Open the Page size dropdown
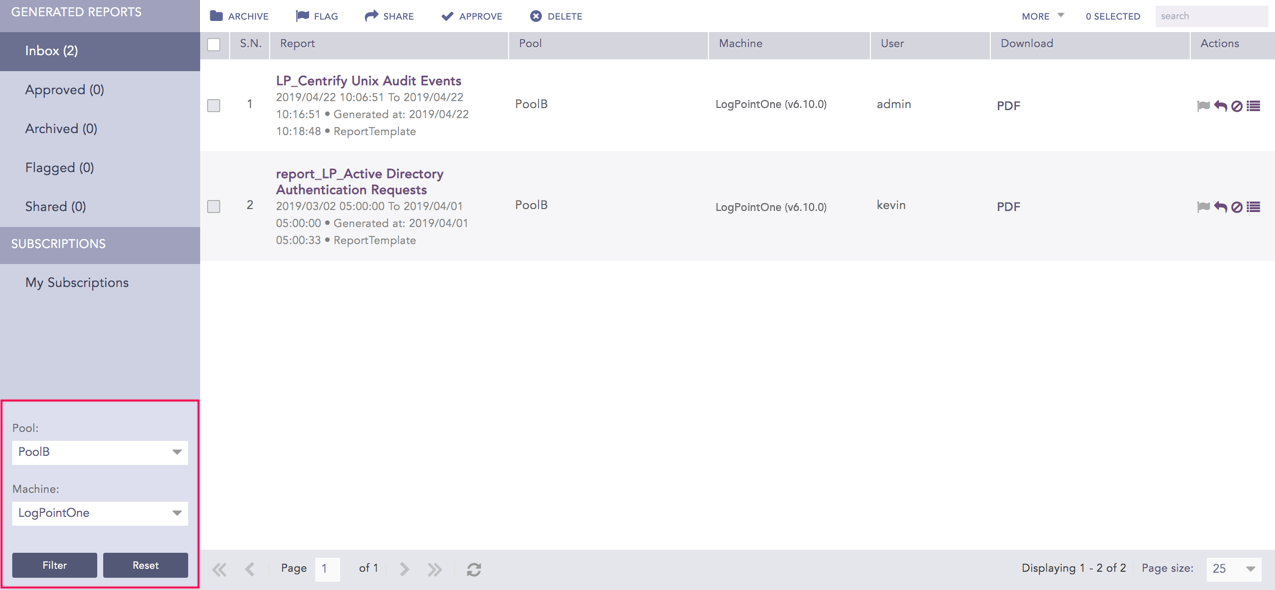1275x590 pixels. pyautogui.click(x=1234, y=569)
